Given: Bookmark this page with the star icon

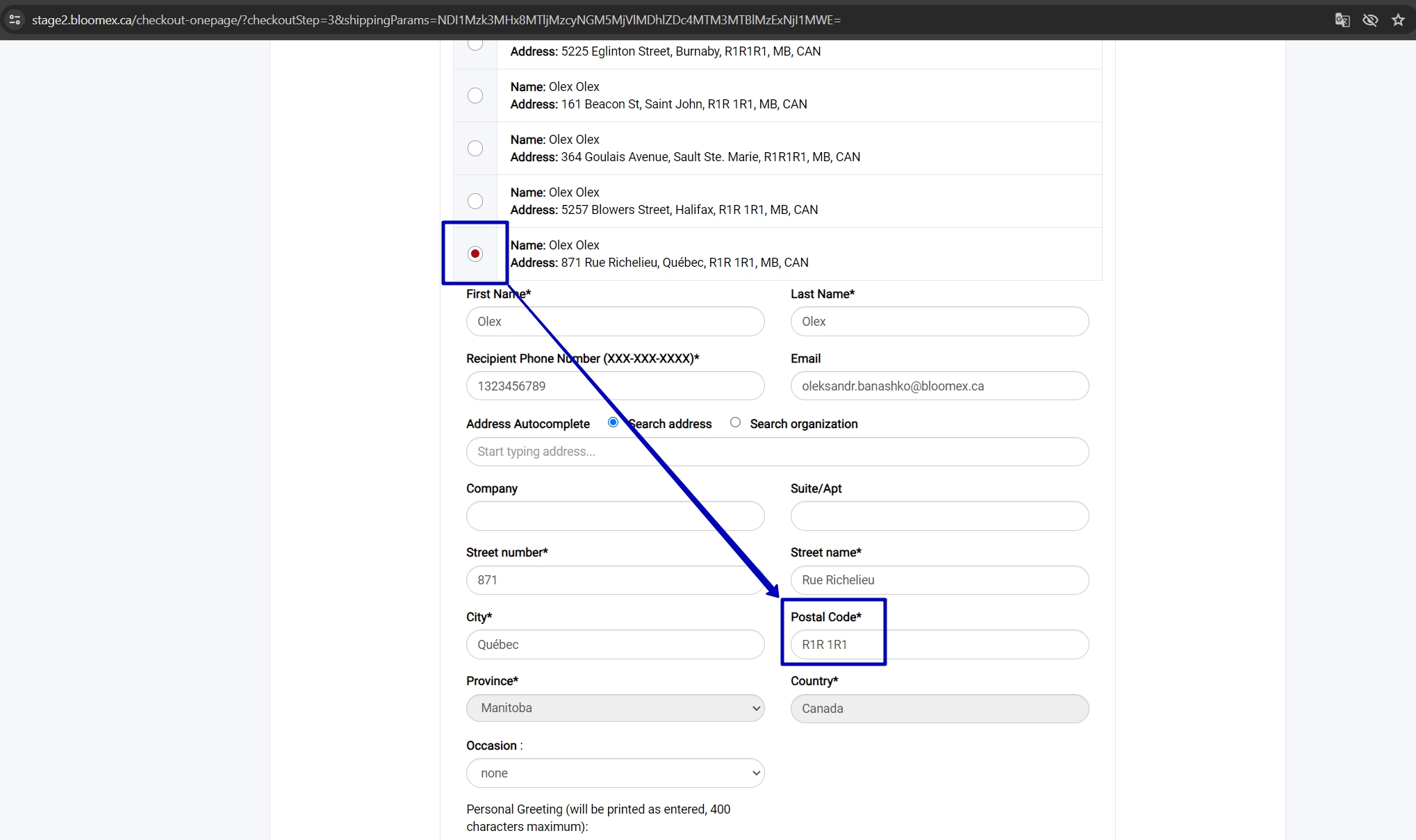Looking at the screenshot, I should [1398, 19].
